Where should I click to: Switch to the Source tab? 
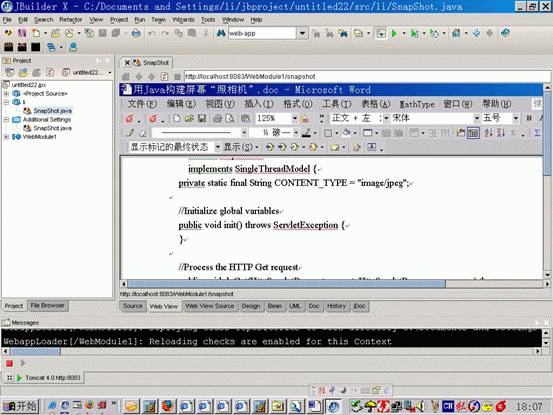133,306
